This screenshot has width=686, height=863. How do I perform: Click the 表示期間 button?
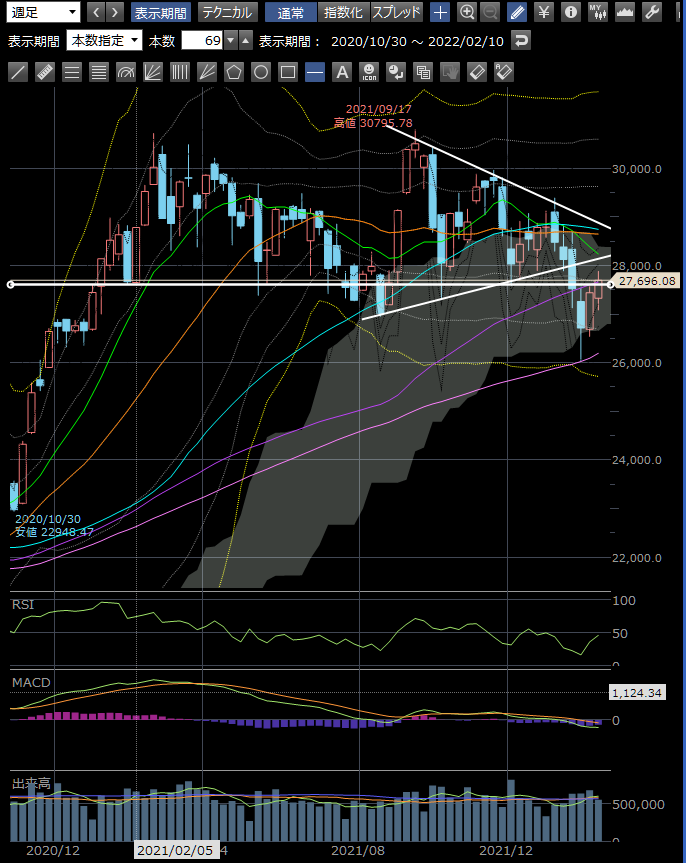coord(160,13)
